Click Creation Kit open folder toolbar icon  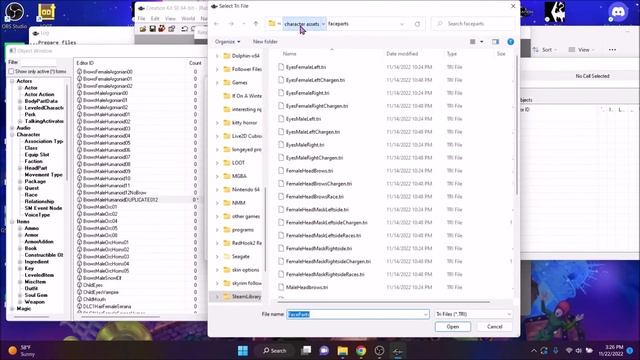click(142, 29)
